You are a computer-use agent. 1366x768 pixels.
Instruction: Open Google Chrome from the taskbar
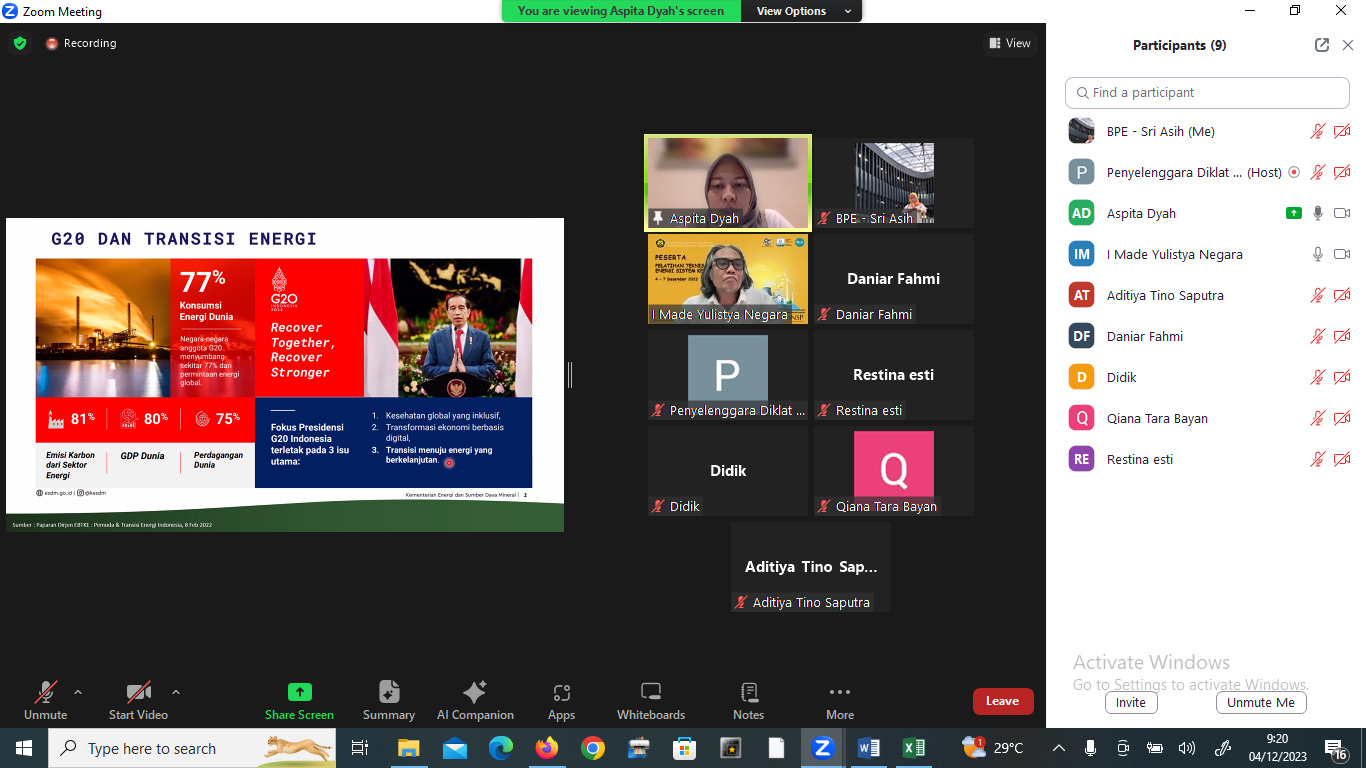(593, 748)
